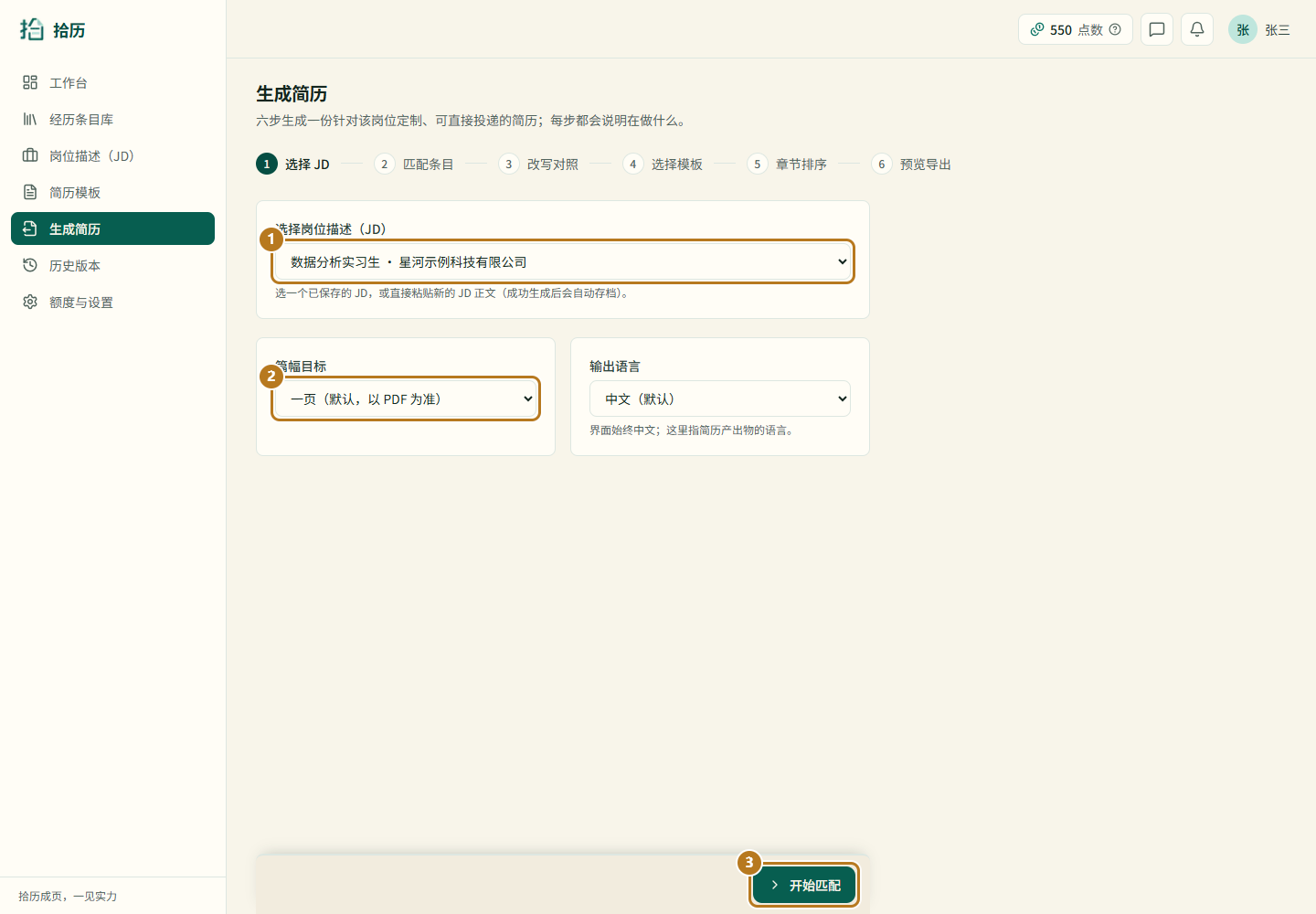
Task: Open the points help question mark
Action: click(1115, 29)
